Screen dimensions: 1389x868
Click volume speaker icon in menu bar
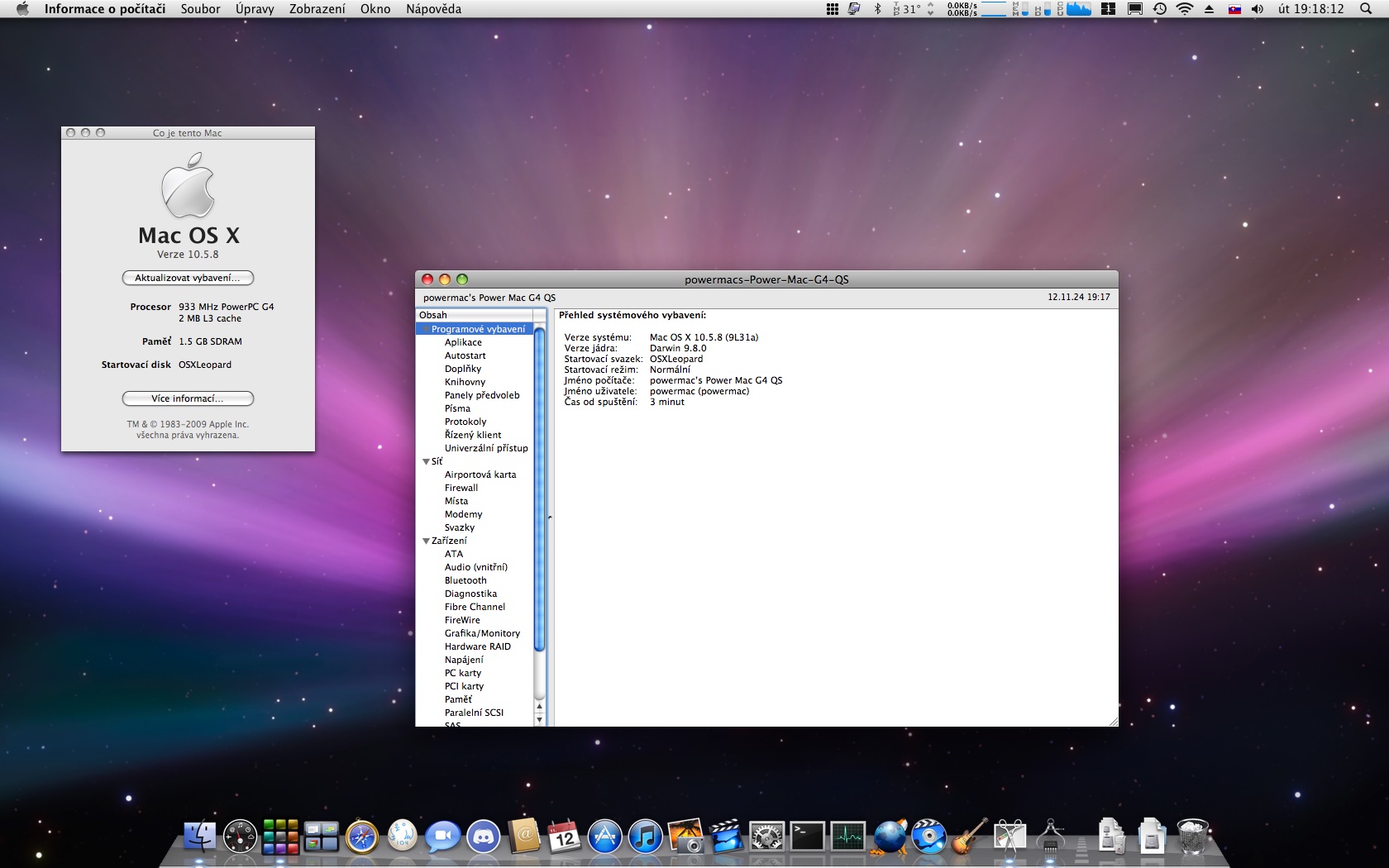pyautogui.click(x=1258, y=9)
